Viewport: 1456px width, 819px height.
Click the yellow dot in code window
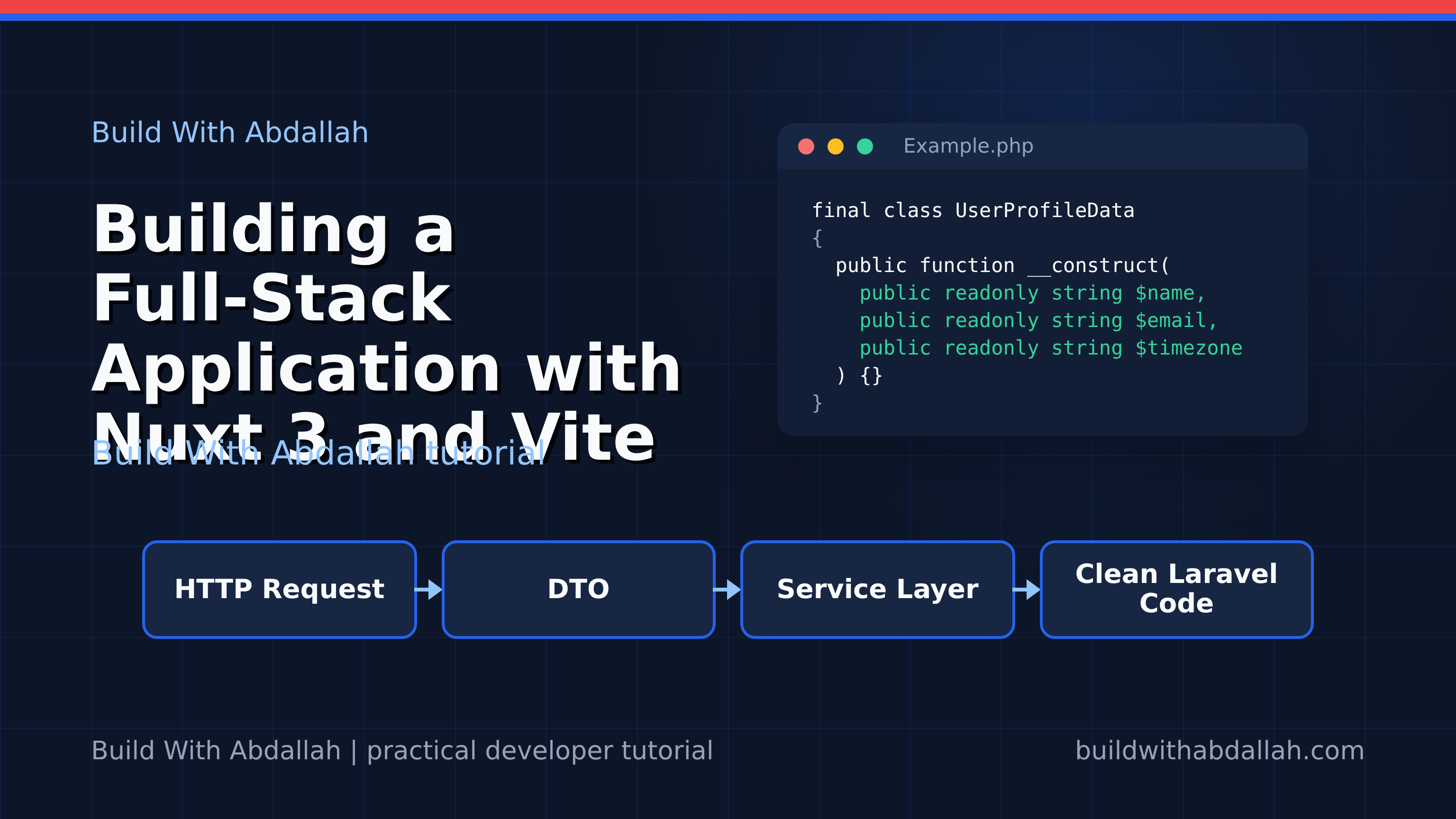pyautogui.click(x=836, y=146)
